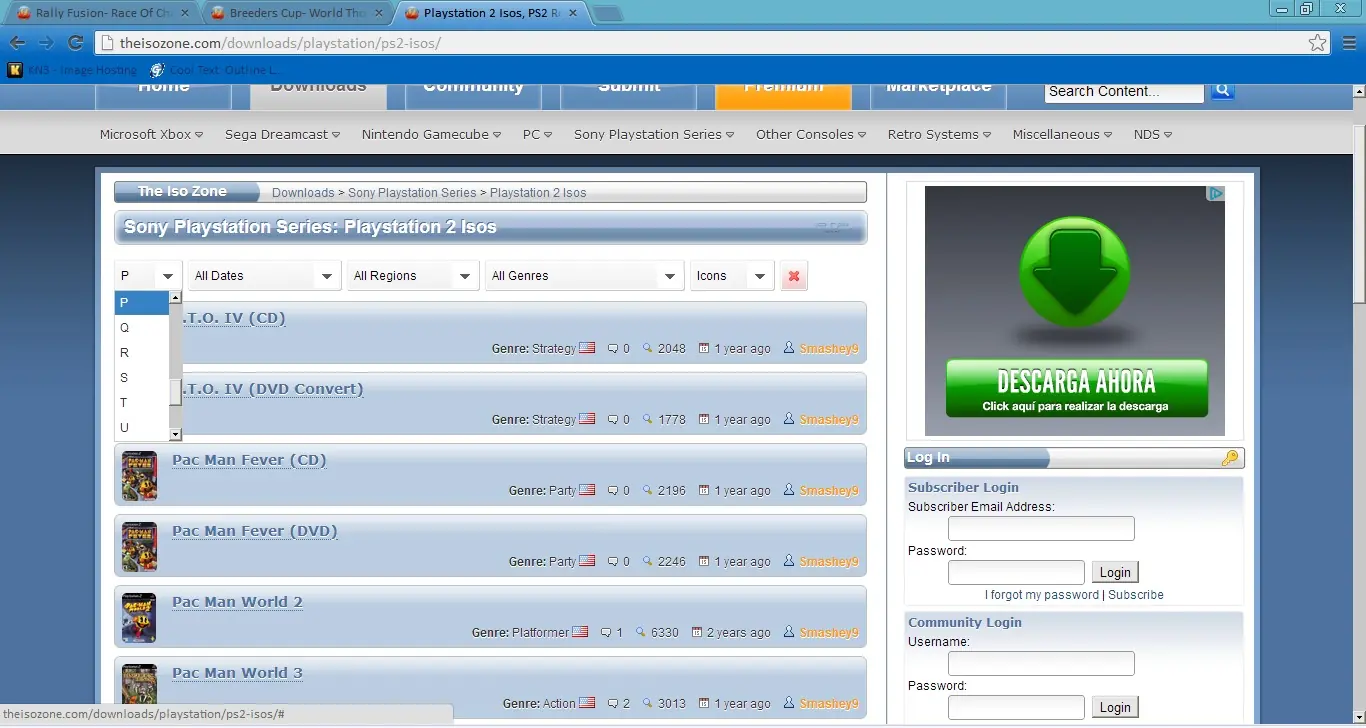The image size is (1366, 728).
Task: Click the Community Login button
Action: click(x=1115, y=708)
